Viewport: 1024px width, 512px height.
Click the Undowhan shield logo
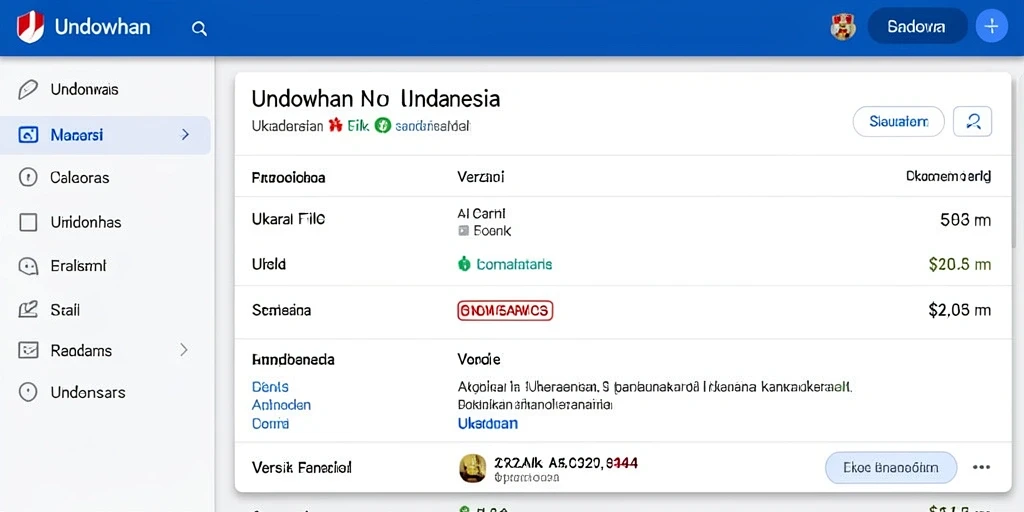coord(30,27)
